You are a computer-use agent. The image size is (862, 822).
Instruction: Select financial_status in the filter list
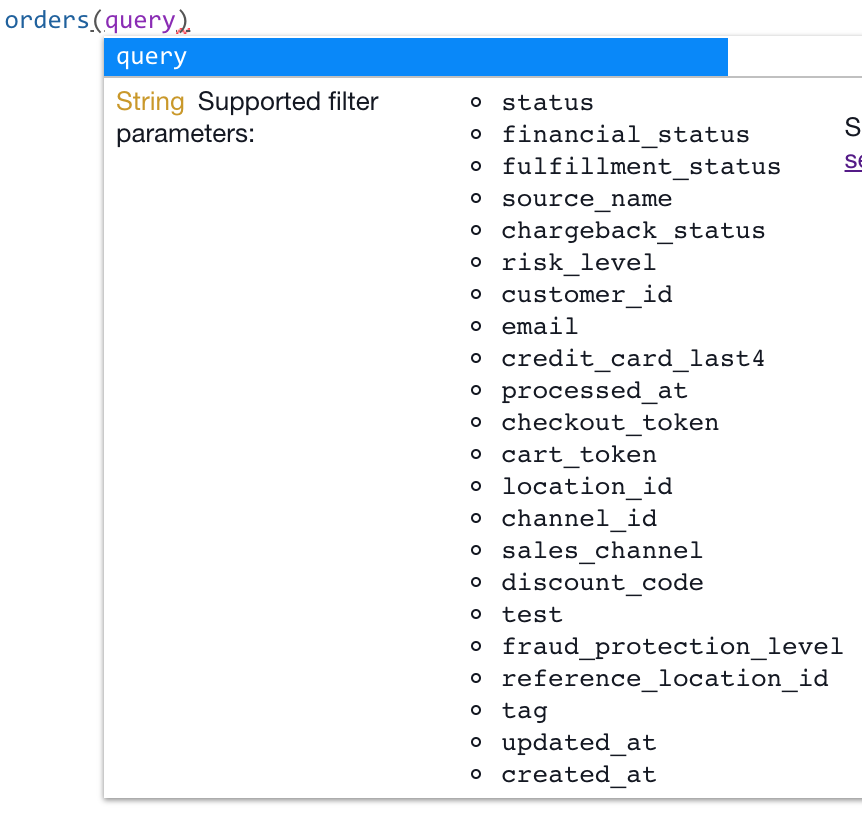[x=625, y=135]
